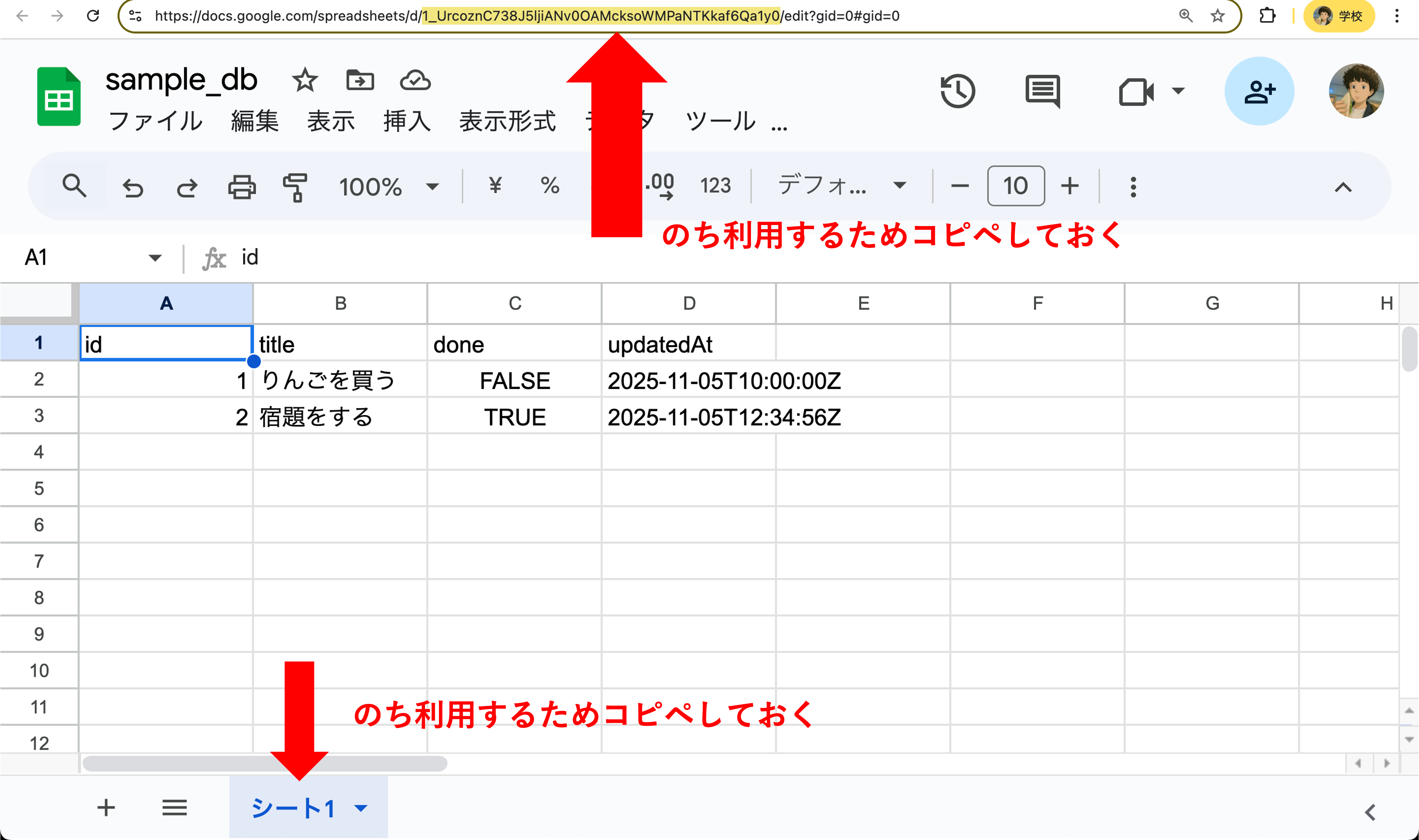Image resolution: width=1419 pixels, height=840 pixels.
Task: Open the toolbar three-dot overflow menu
Action: click(x=1133, y=187)
